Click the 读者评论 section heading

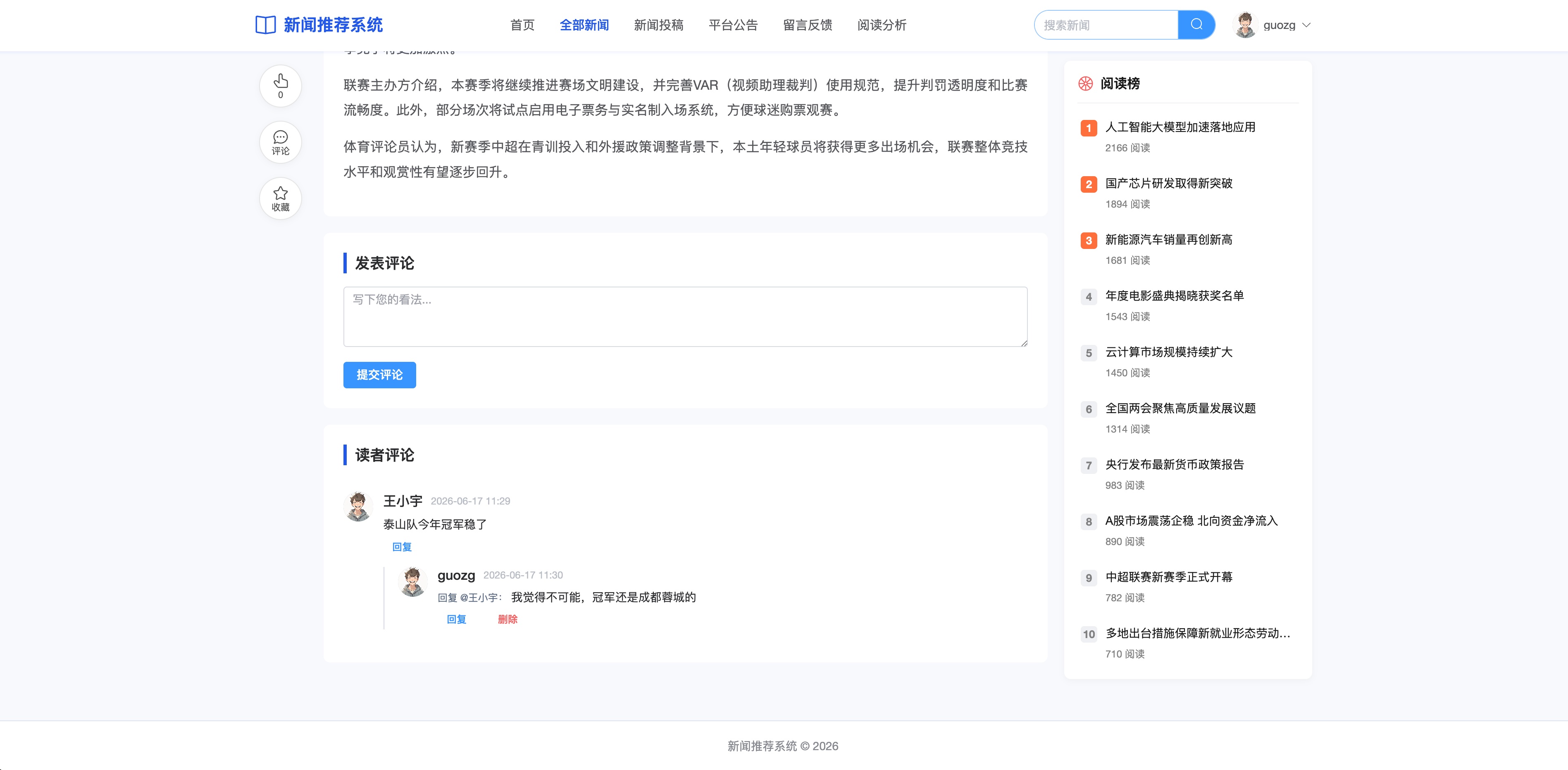point(384,455)
